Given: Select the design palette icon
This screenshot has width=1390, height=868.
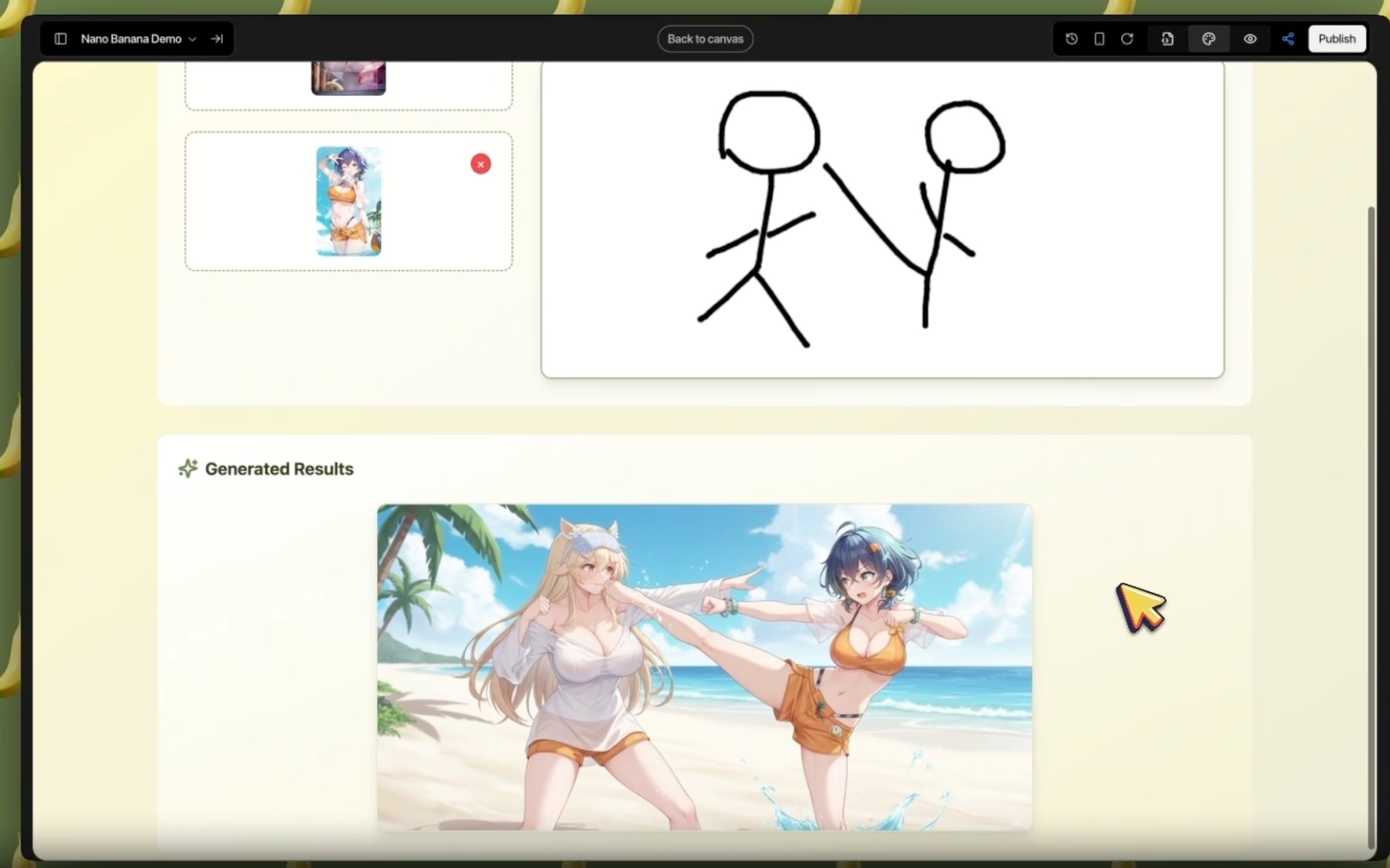Looking at the screenshot, I should (1209, 39).
